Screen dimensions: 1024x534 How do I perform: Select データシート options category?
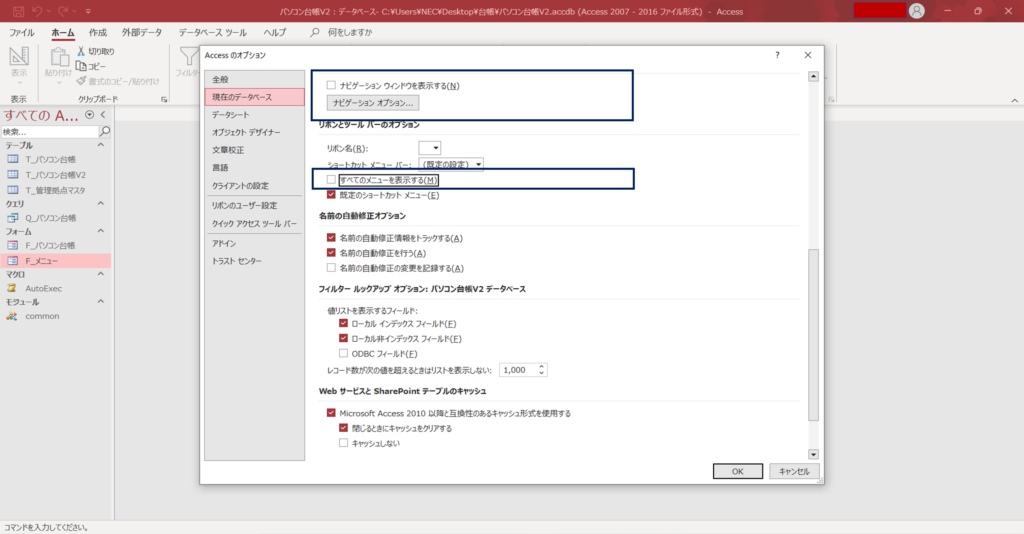(x=254, y=115)
